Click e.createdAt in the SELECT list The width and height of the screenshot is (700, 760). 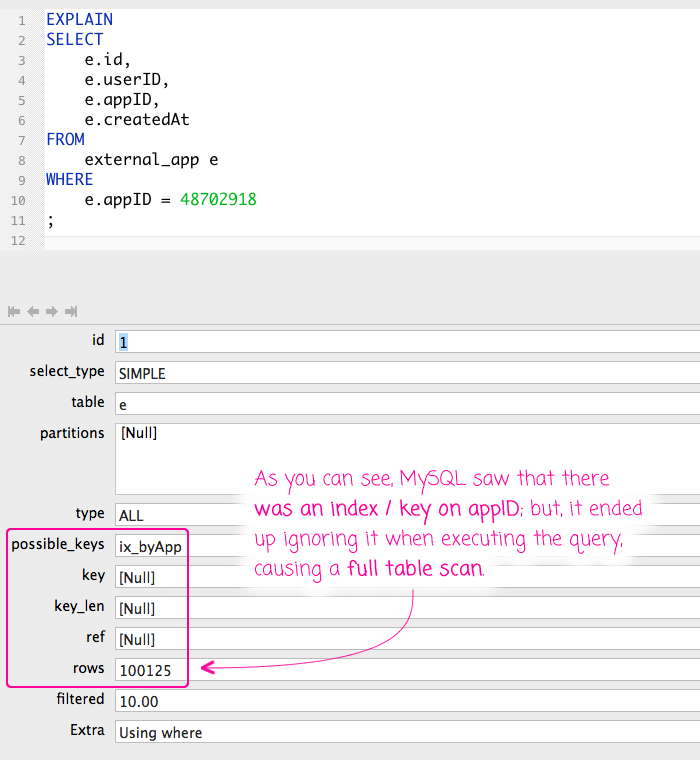coord(137,120)
